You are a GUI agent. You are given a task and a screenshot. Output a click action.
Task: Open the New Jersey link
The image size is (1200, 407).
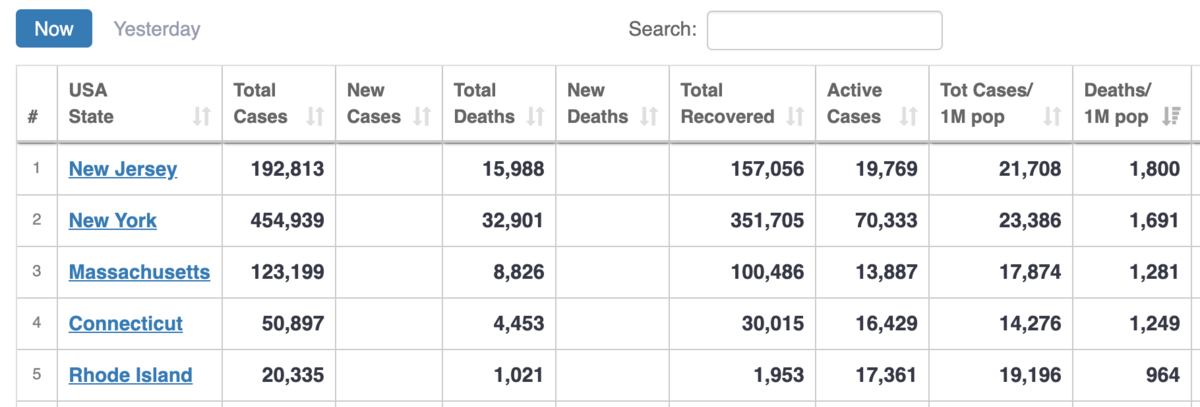coord(123,169)
